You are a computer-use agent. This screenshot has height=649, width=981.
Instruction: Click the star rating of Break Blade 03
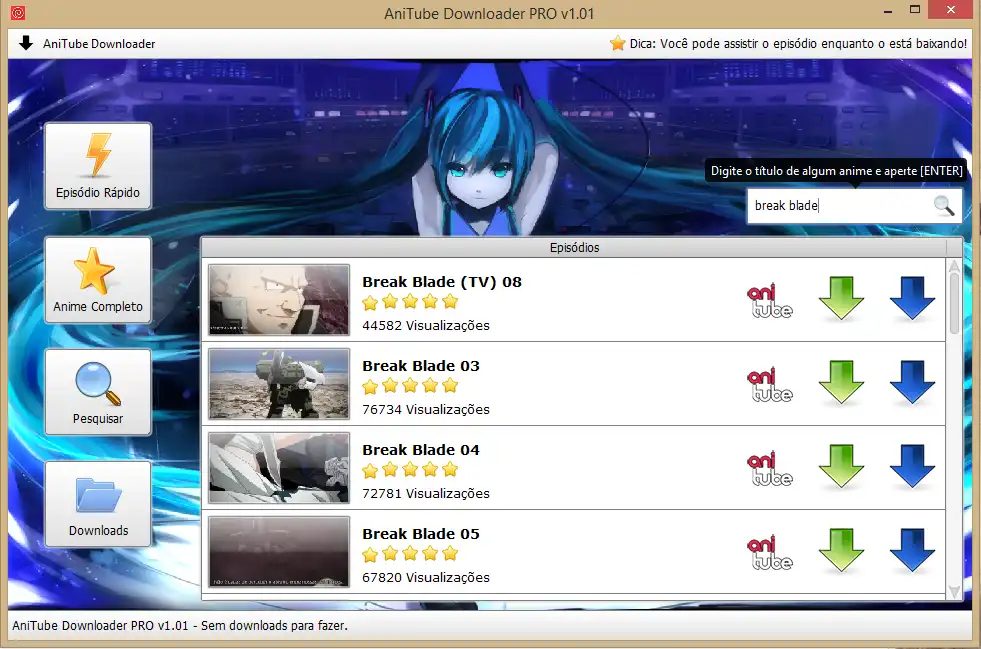410,386
